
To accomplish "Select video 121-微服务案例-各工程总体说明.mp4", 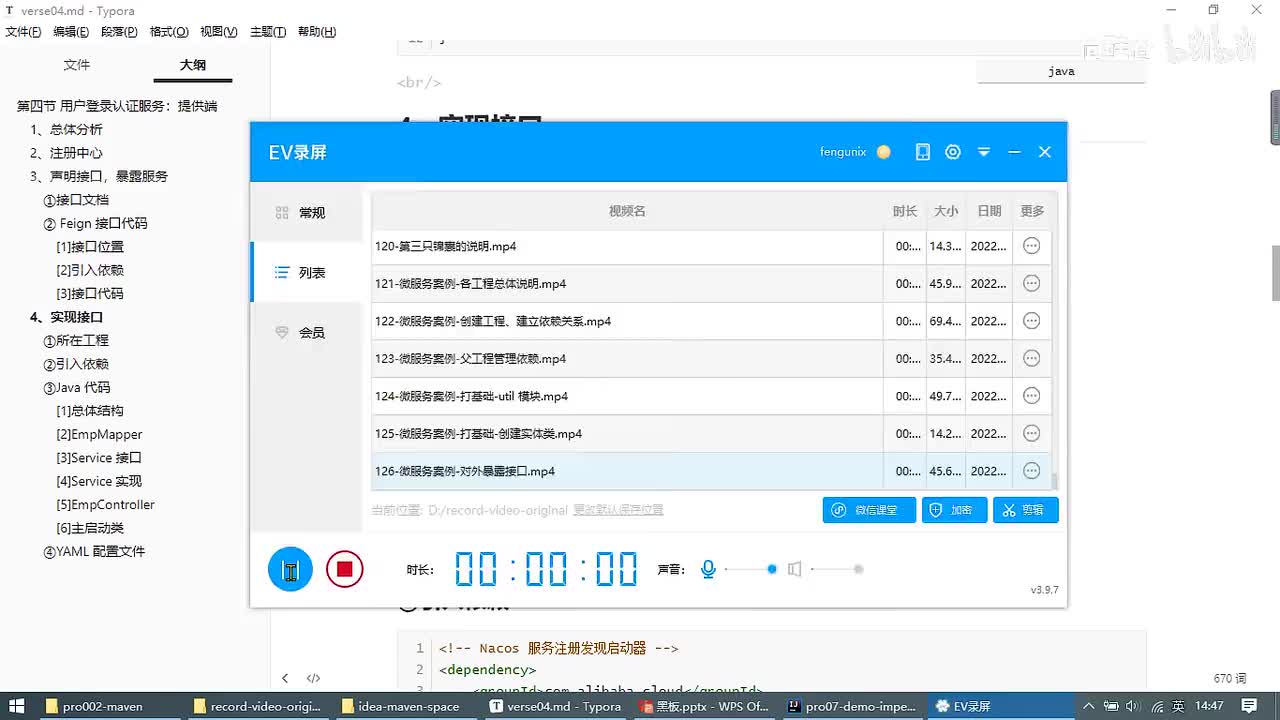I will 627,283.
